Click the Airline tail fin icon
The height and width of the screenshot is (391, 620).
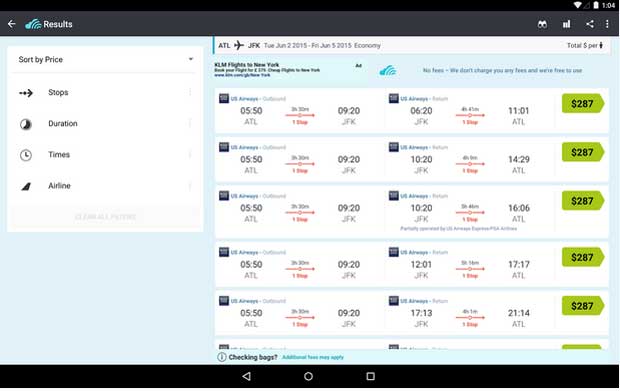coord(26,186)
